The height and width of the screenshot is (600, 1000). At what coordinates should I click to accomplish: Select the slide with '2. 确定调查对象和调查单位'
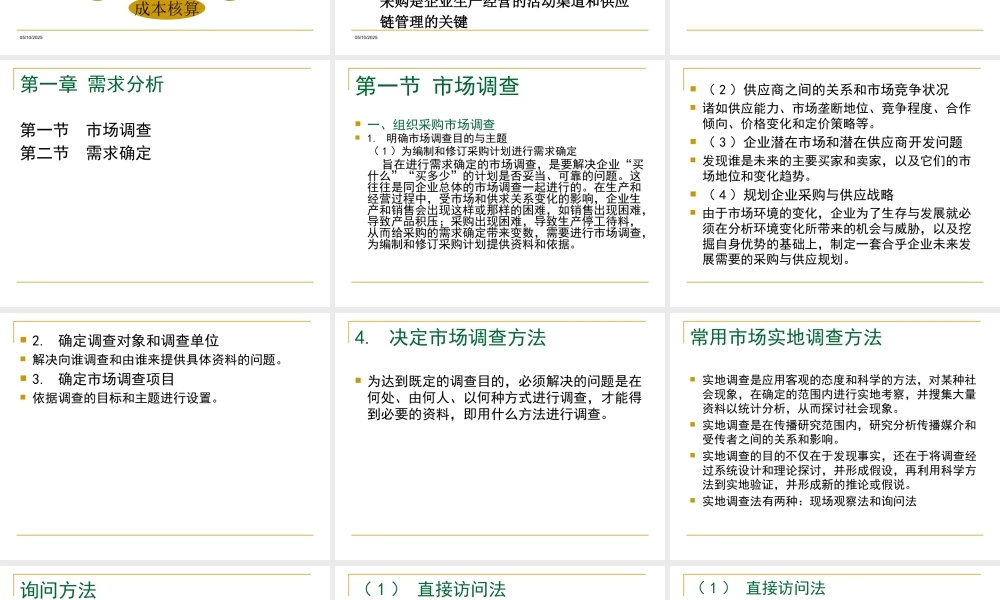[165, 436]
